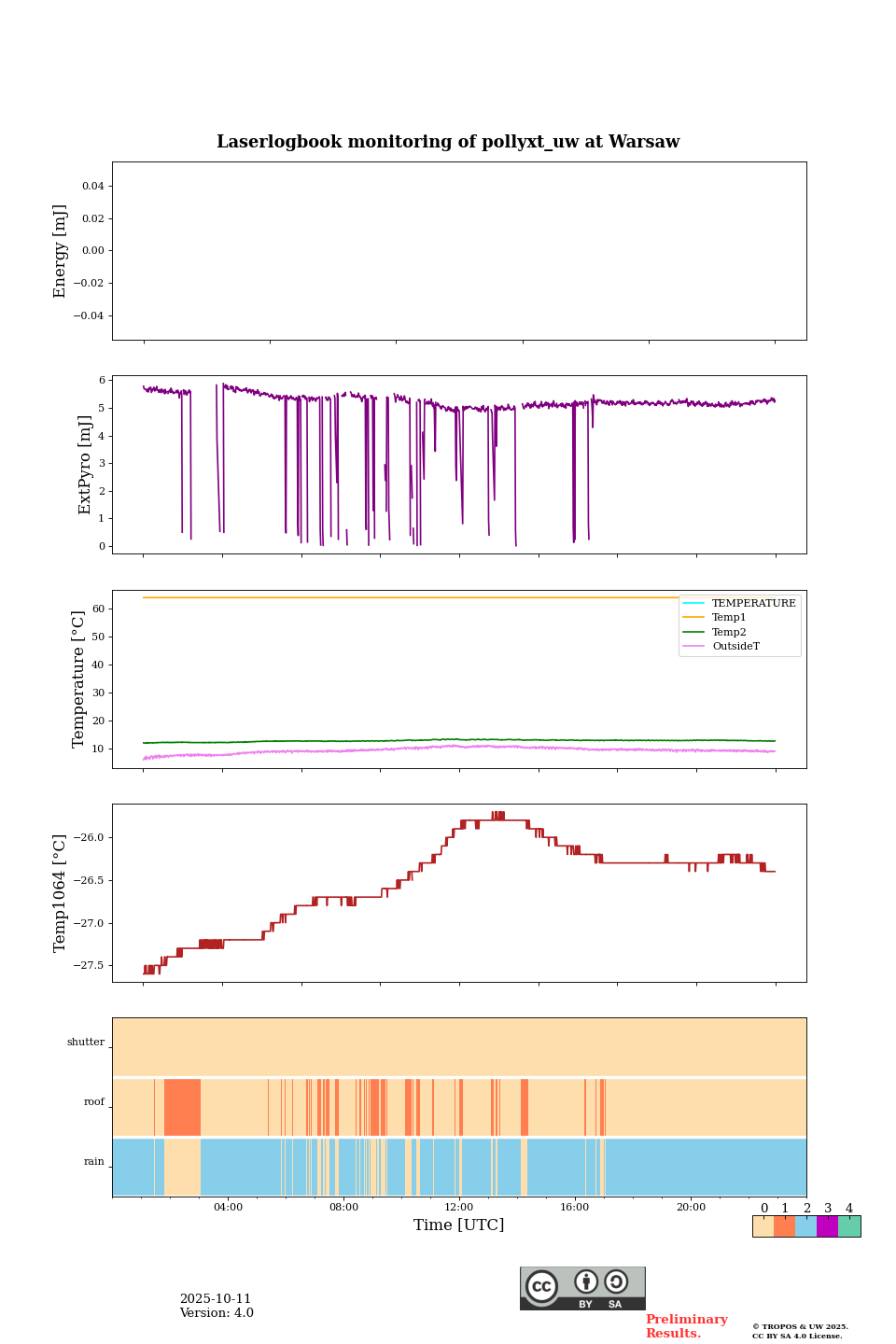Click the roof row label
Image resolution: width=896 pixels, height=1344 pixels.
click(x=94, y=1102)
